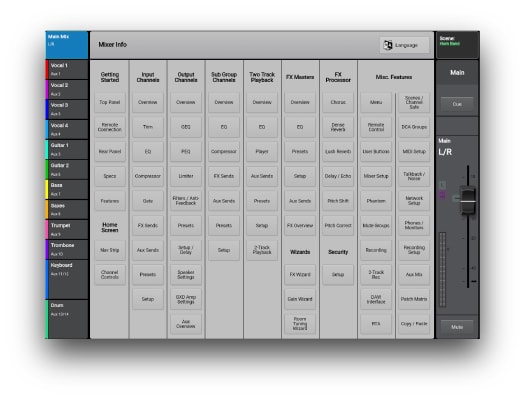Viewport: 525px width, 398px height.
Task: Click the Main output header
Action: click(457, 72)
